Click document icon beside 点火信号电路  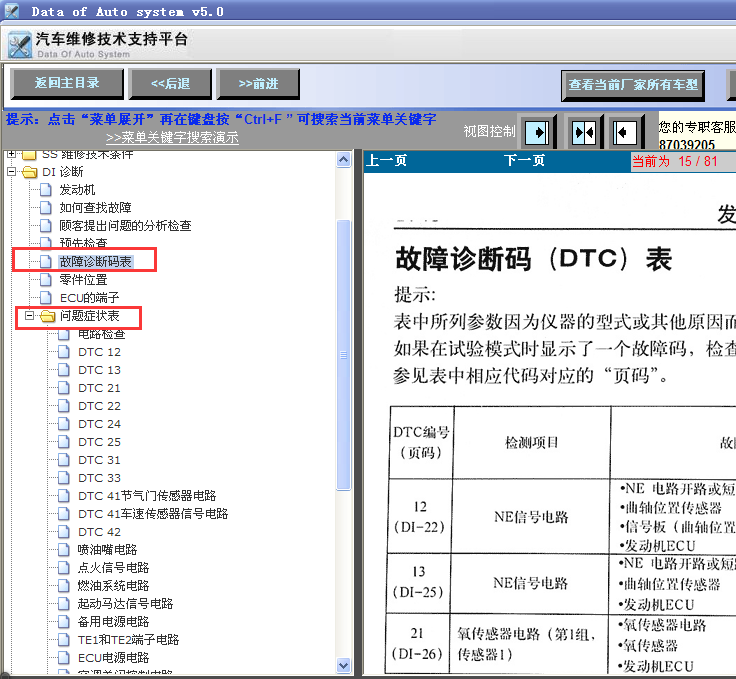tap(64, 568)
